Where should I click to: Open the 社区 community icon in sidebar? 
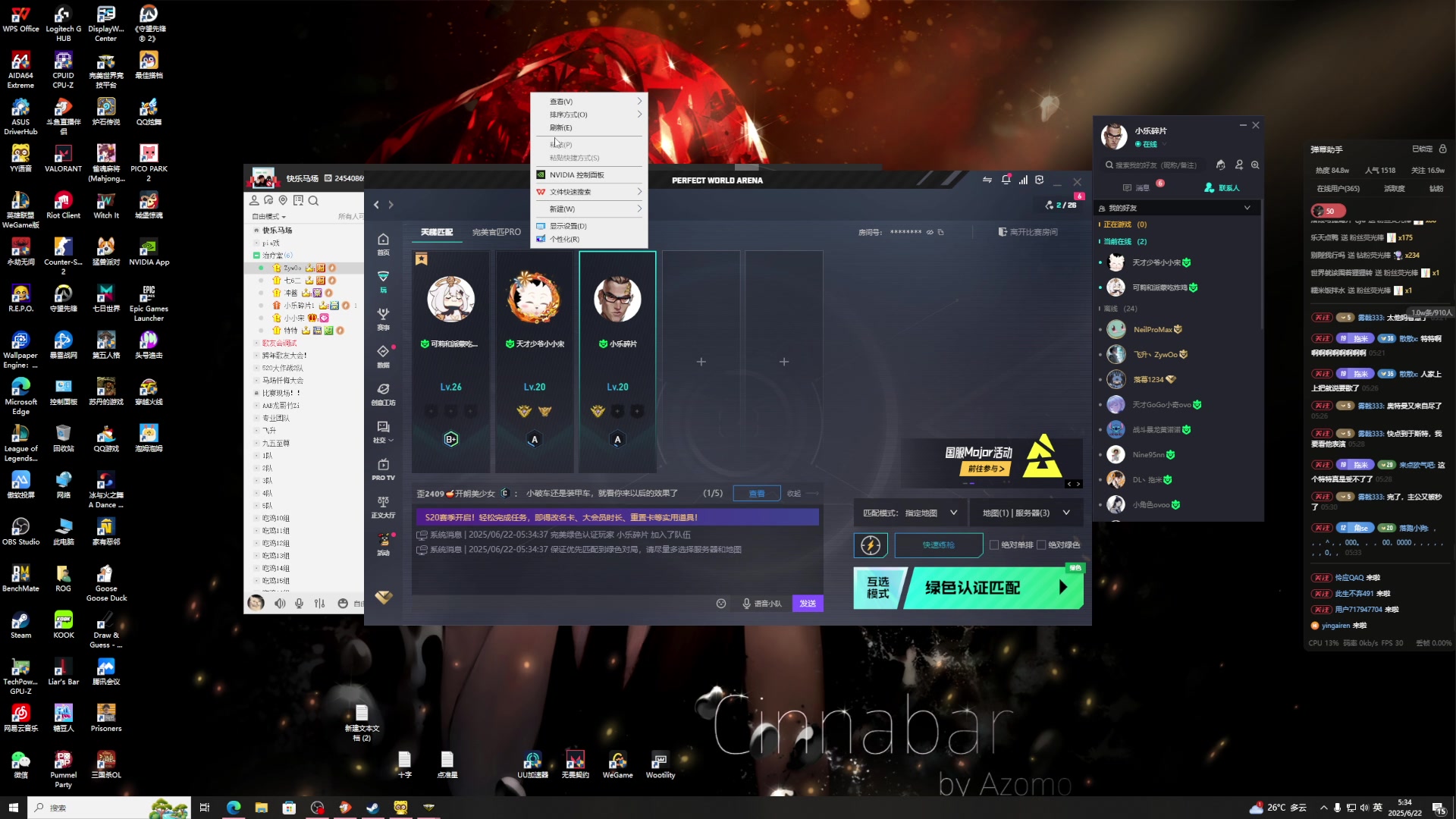click(383, 431)
